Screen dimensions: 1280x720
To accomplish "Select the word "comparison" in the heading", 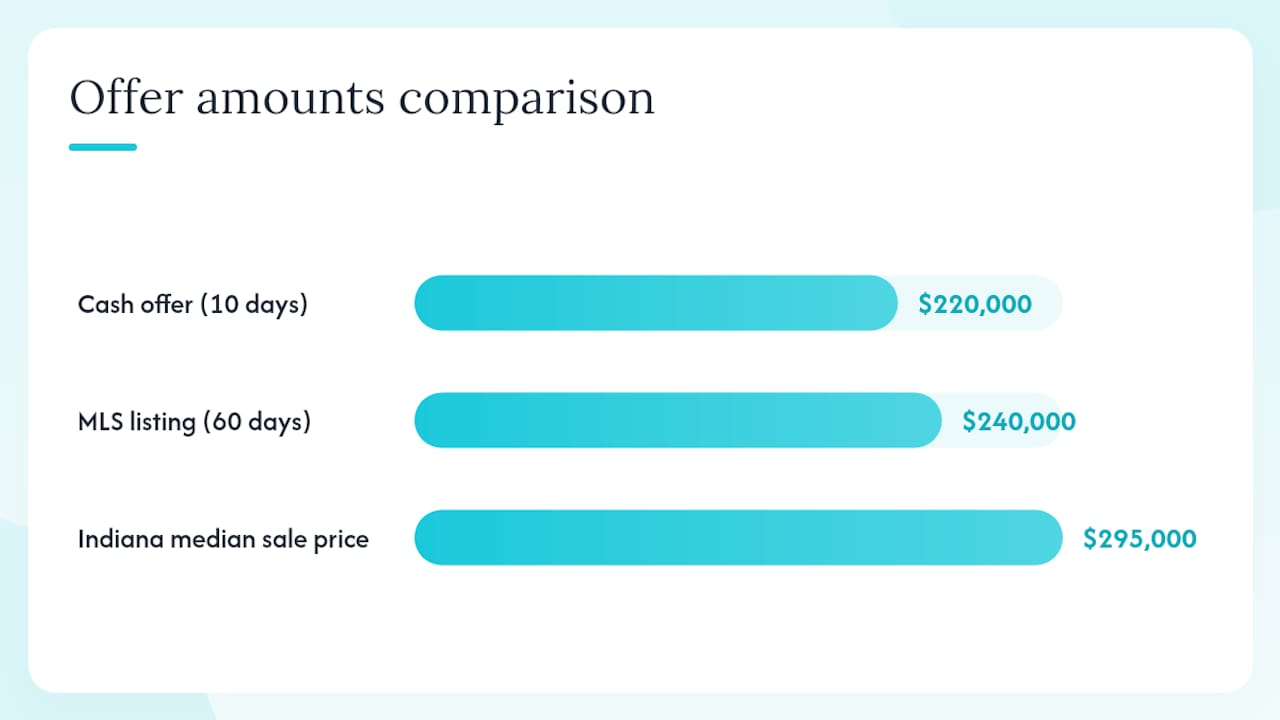I will pos(527,100).
